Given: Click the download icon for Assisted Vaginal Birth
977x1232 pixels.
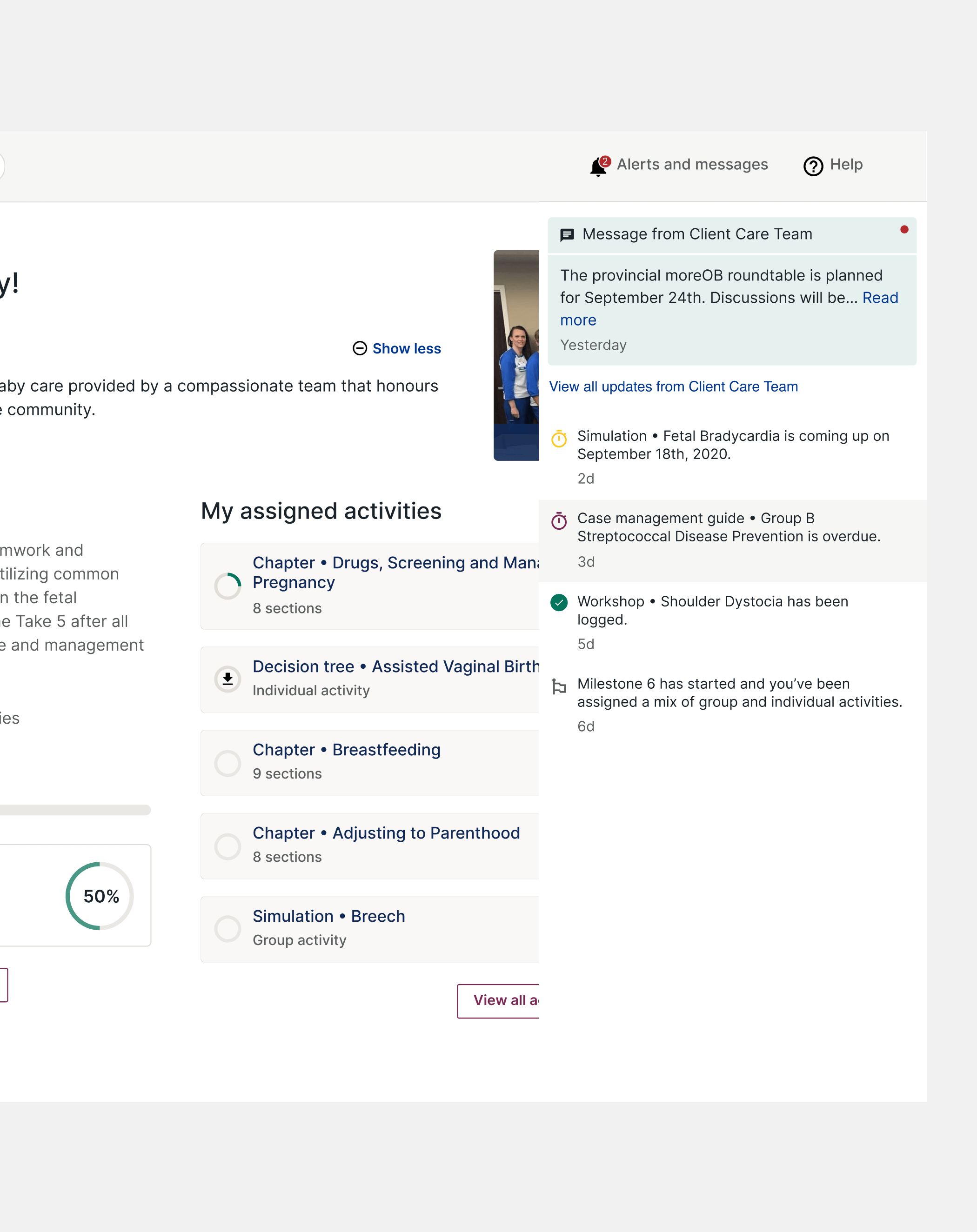Looking at the screenshot, I should pos(228,679).
